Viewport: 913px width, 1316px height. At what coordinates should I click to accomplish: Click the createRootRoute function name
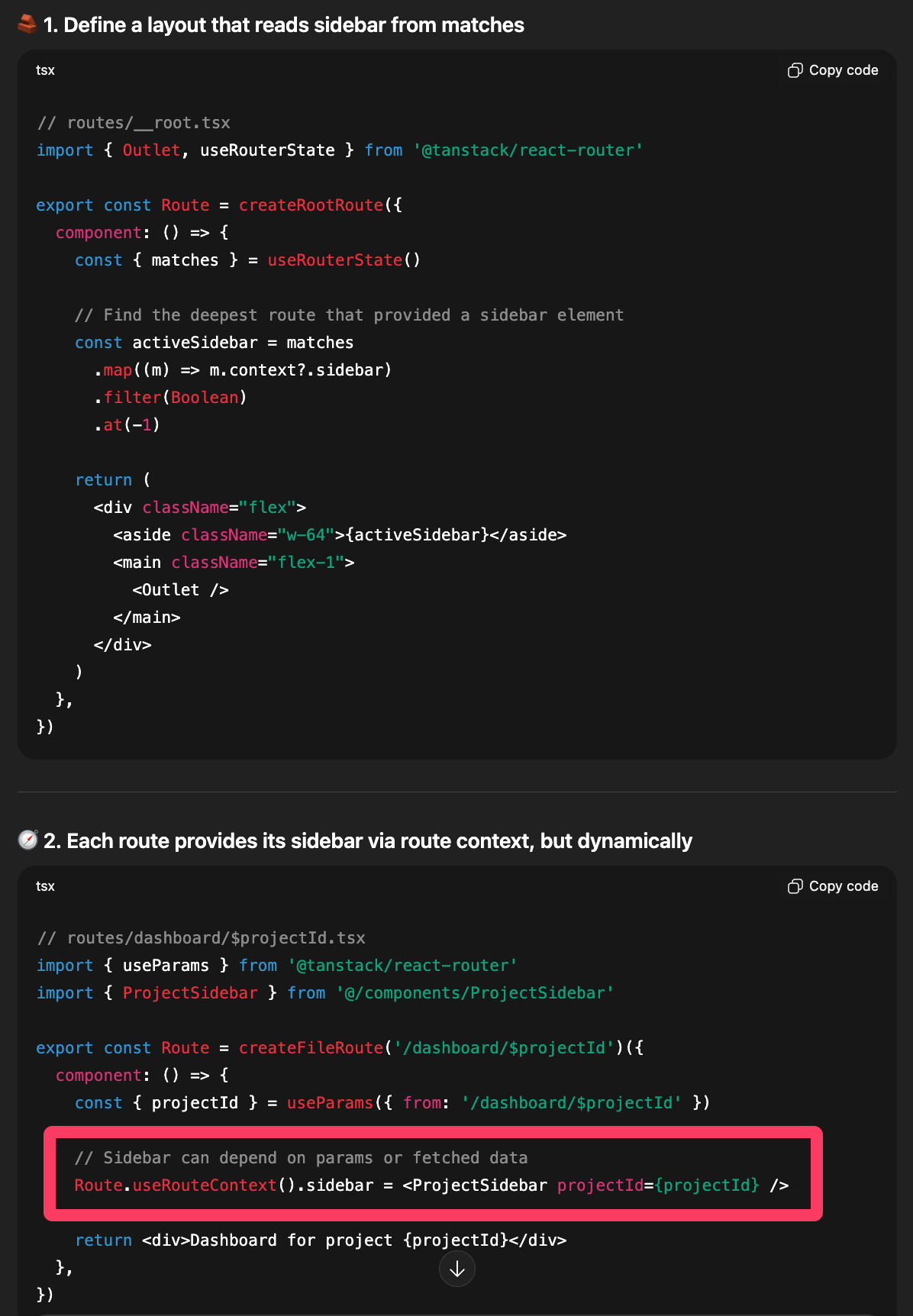click(311, 205)
